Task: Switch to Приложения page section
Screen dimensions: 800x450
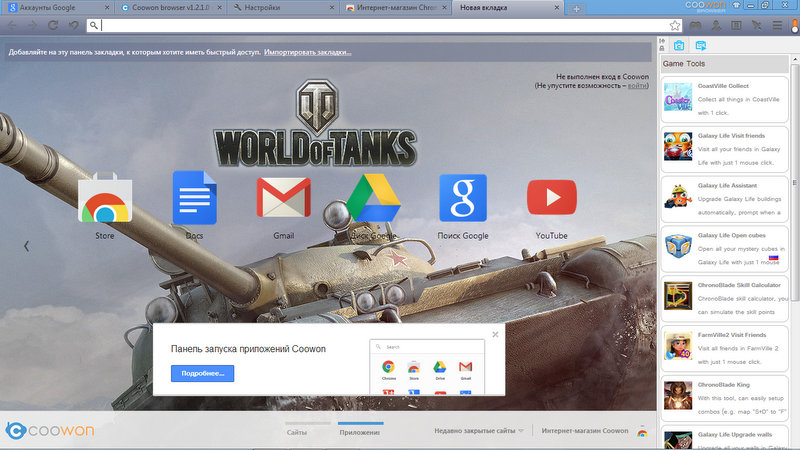Action: click(x=360, y=432)
